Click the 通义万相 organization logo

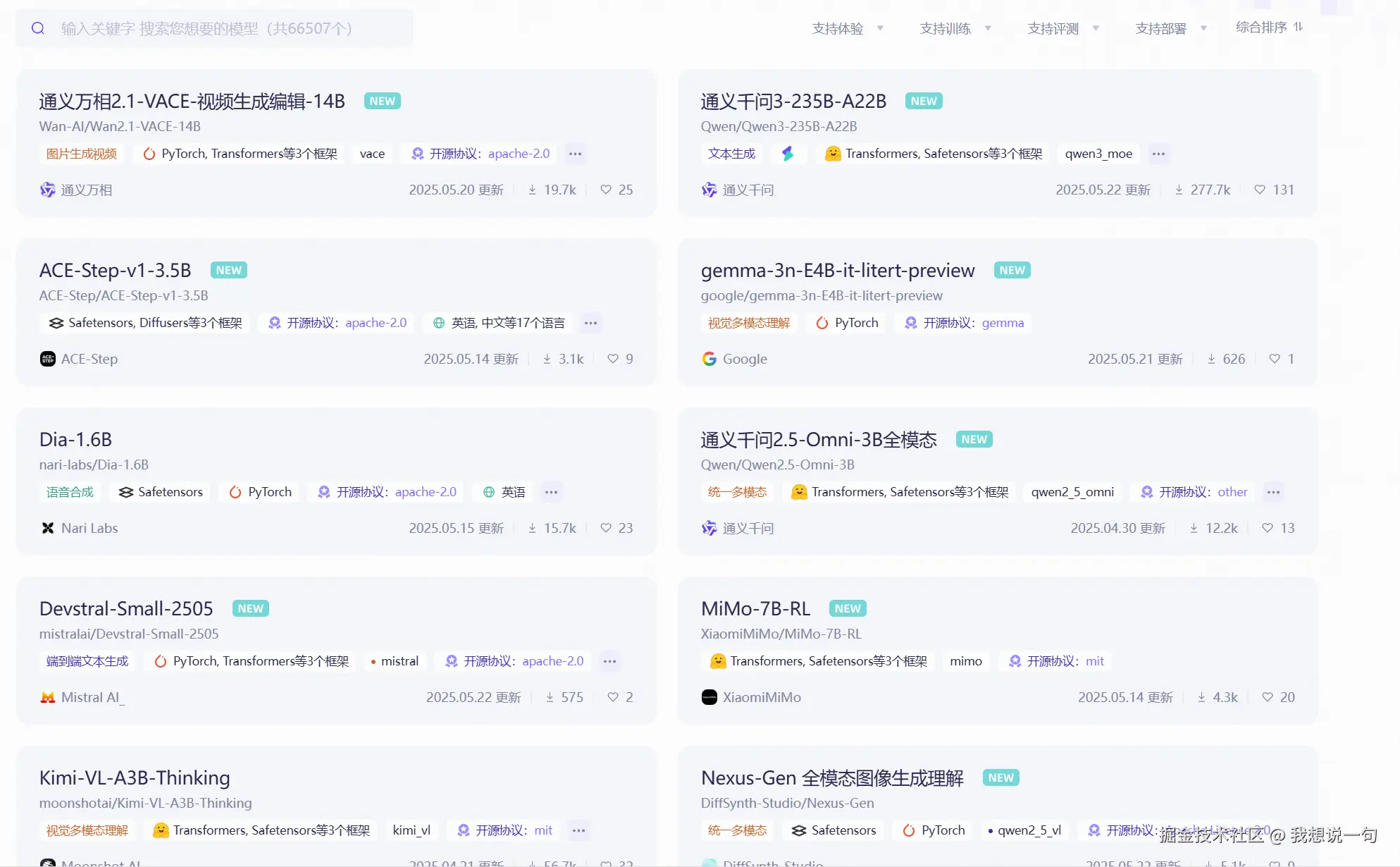(47, 190)
